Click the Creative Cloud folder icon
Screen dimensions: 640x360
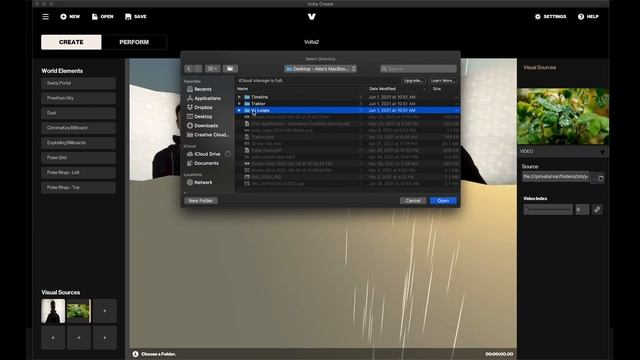click(190, 135)
